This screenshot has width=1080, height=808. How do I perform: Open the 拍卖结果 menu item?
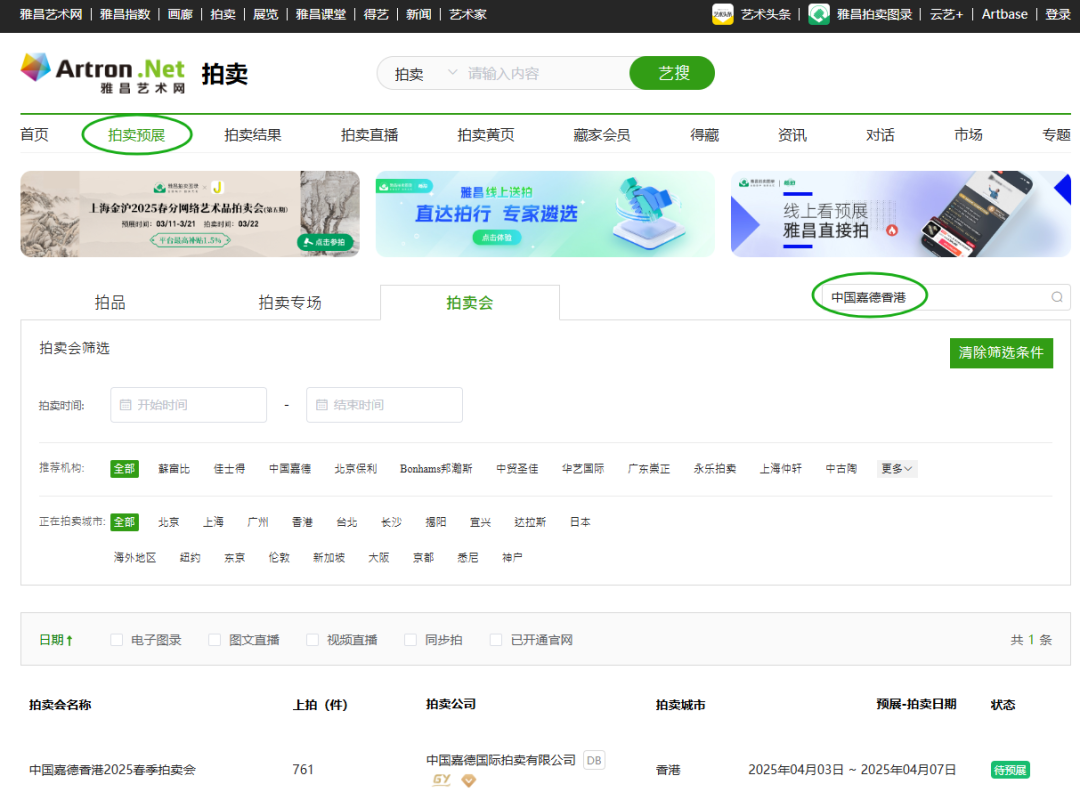coord(253,135)
